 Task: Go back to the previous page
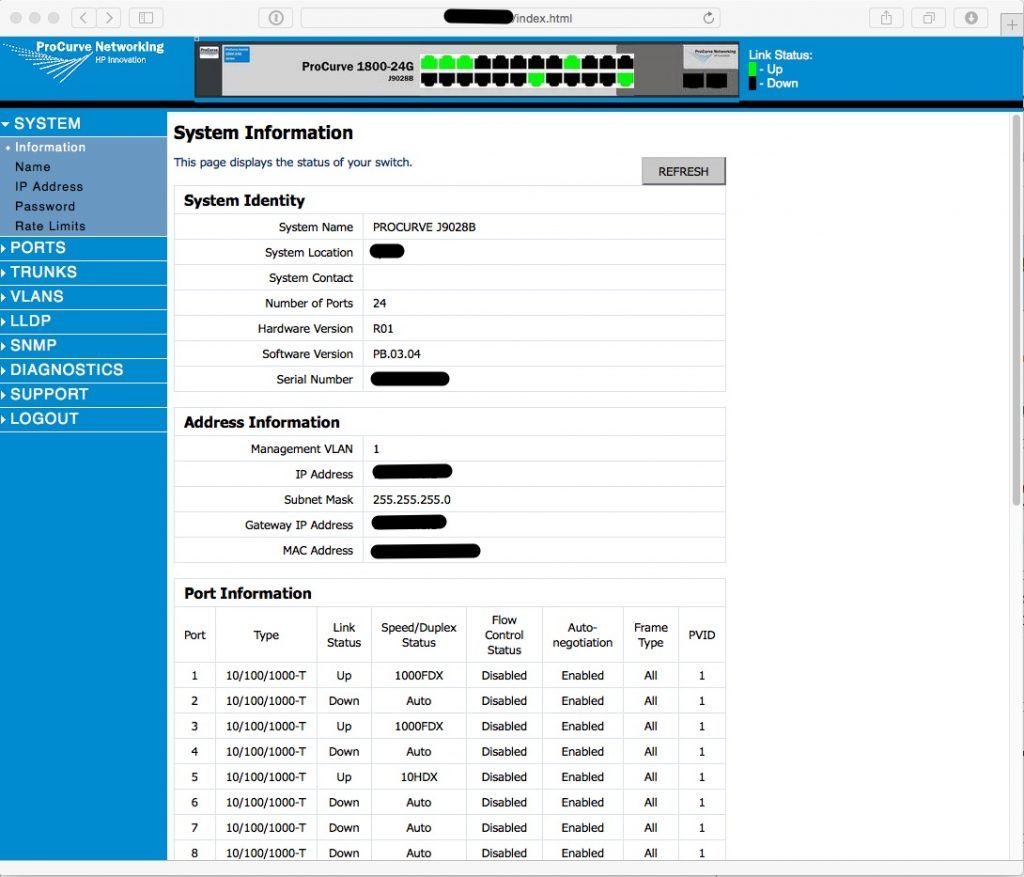click(x=83, y=18)
